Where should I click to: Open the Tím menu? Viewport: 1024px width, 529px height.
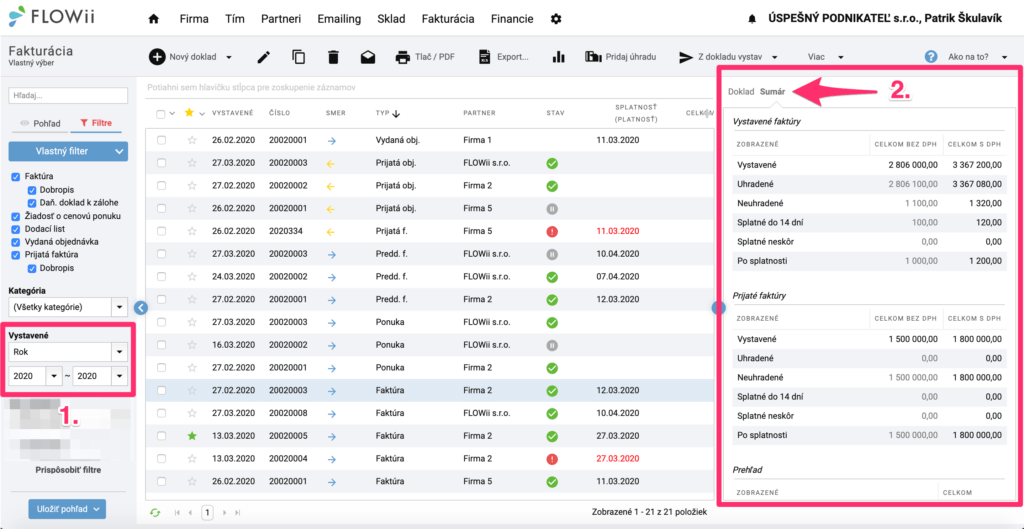pos(235,19)
